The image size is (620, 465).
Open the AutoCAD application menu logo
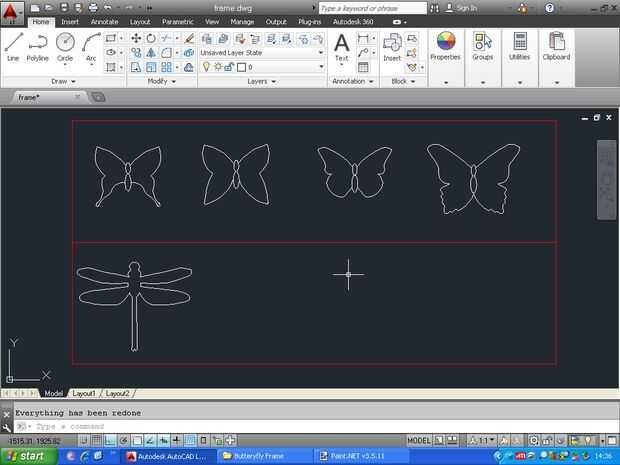11,13
